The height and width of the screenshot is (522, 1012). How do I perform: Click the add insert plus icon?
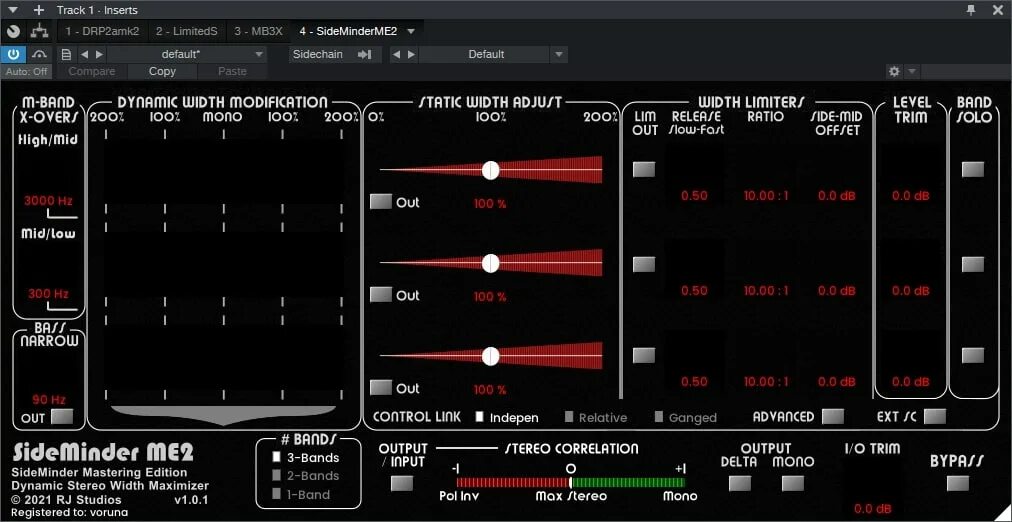(39, 10)
